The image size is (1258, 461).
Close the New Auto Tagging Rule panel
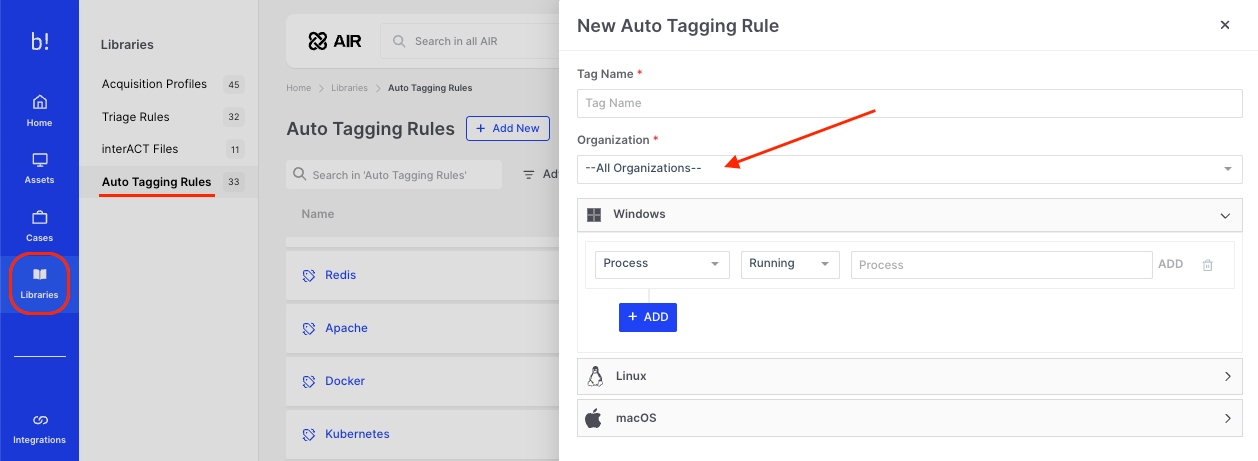point(1224,25)
